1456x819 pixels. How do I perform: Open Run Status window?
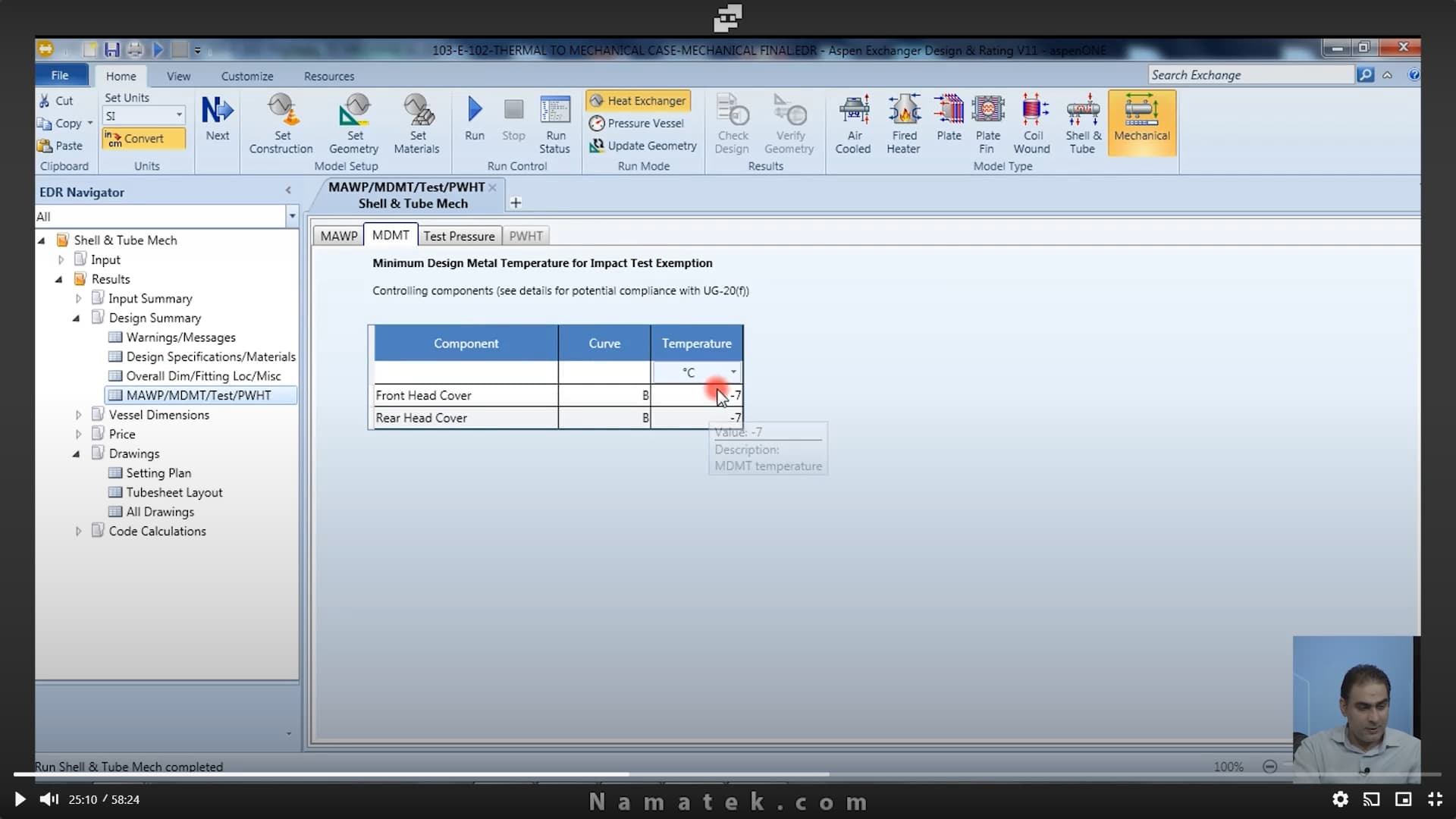555,124
